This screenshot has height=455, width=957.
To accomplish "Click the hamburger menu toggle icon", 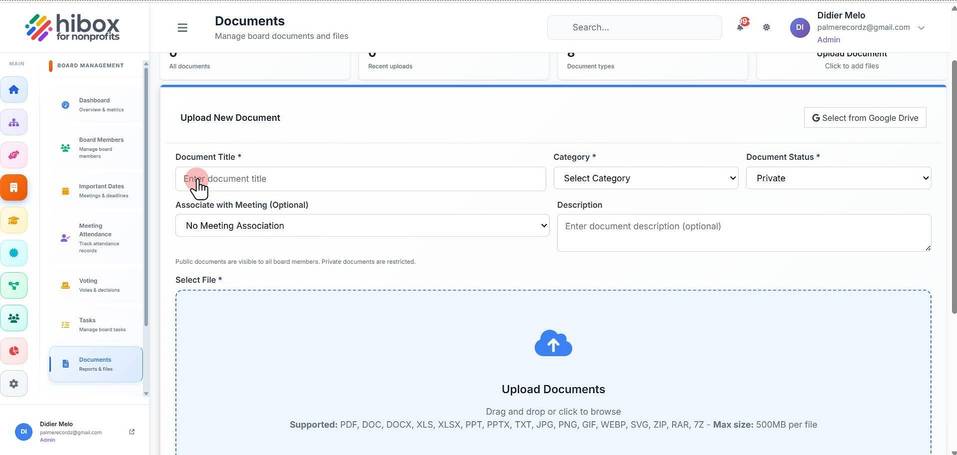I will click(182, 27).
